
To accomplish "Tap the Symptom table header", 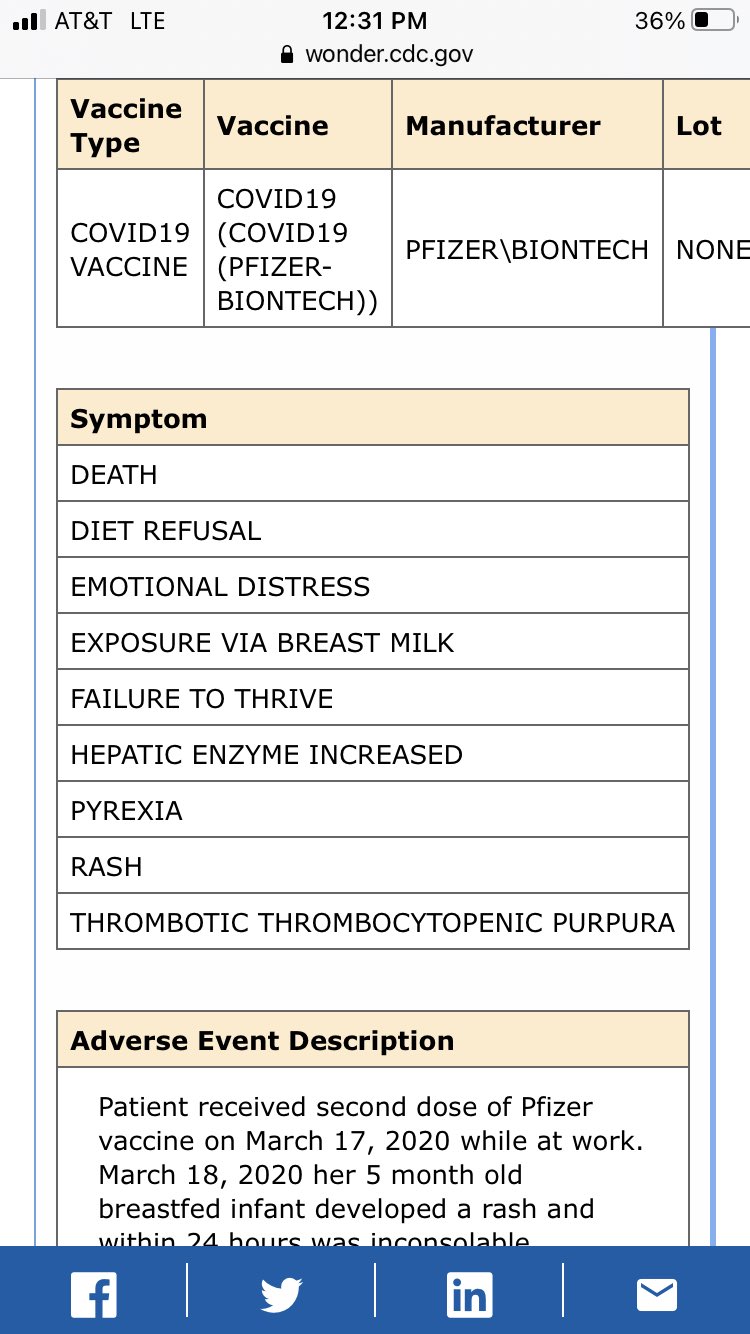I will (x=373, y=418).
